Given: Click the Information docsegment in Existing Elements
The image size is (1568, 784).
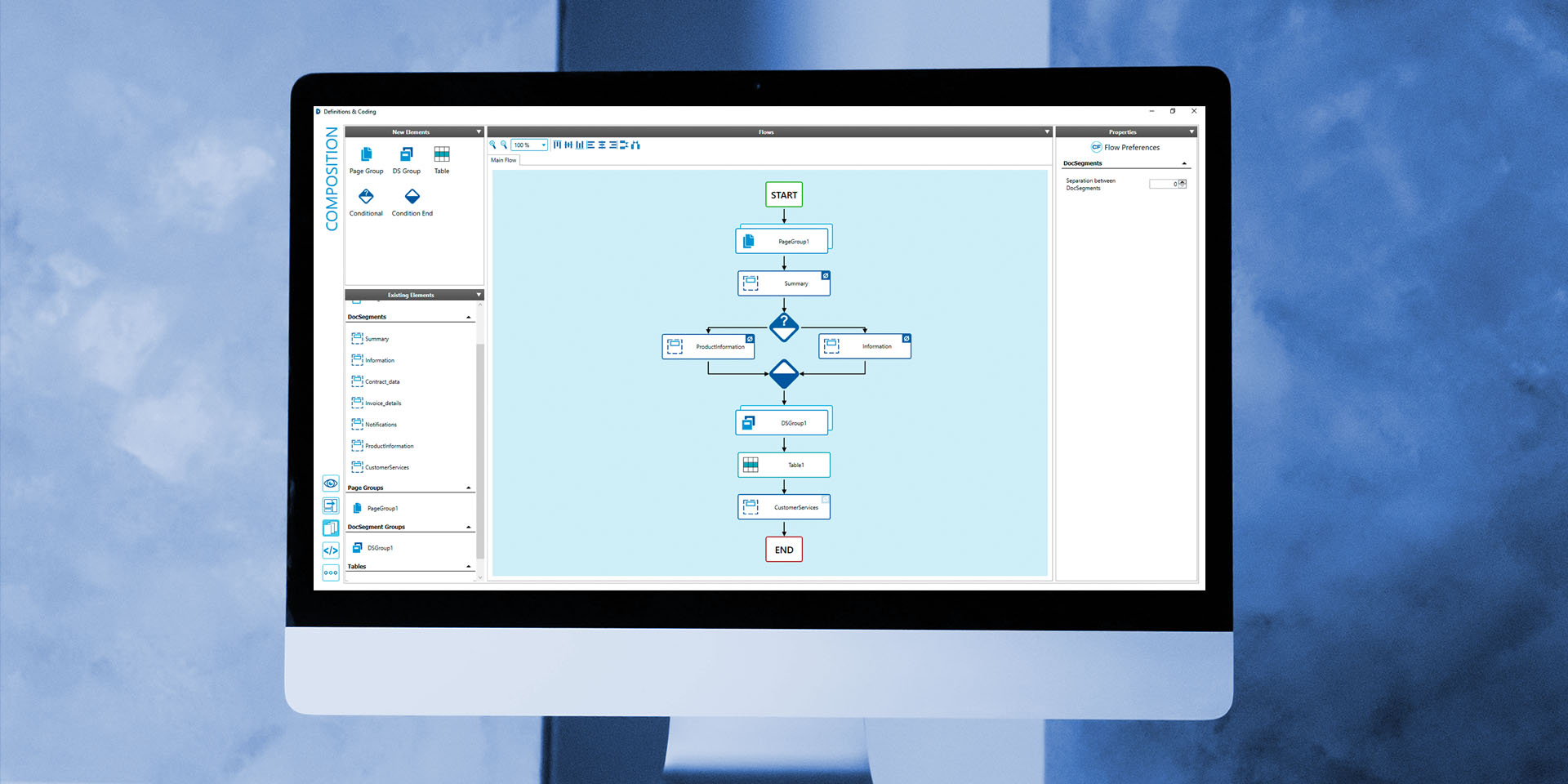Looking at the screenshot, I should coord(372,359).
